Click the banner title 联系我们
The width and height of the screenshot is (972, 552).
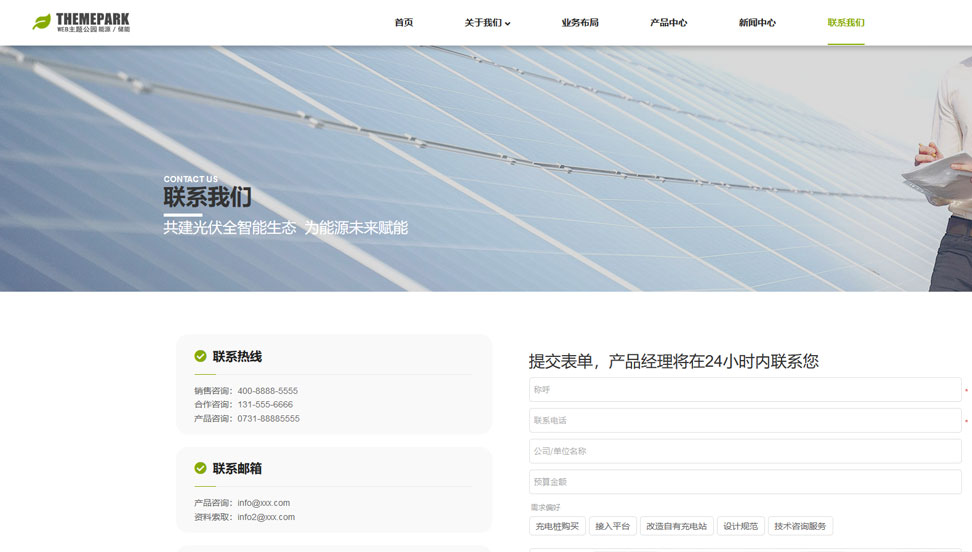tap(208, 197)
